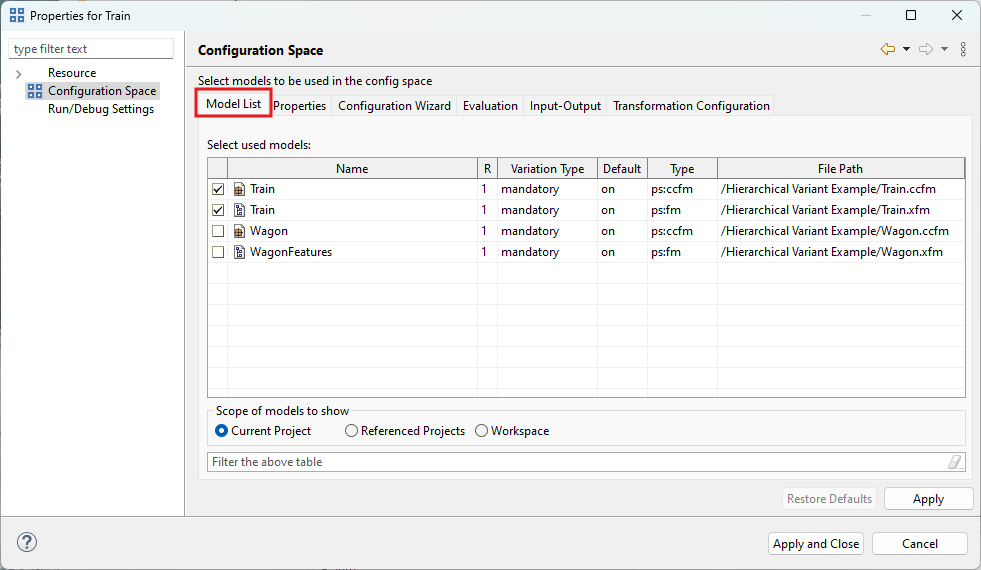
Task: Uncheck the Train ps:ccfm model checkbox
Action: click(x=218, y=189)
